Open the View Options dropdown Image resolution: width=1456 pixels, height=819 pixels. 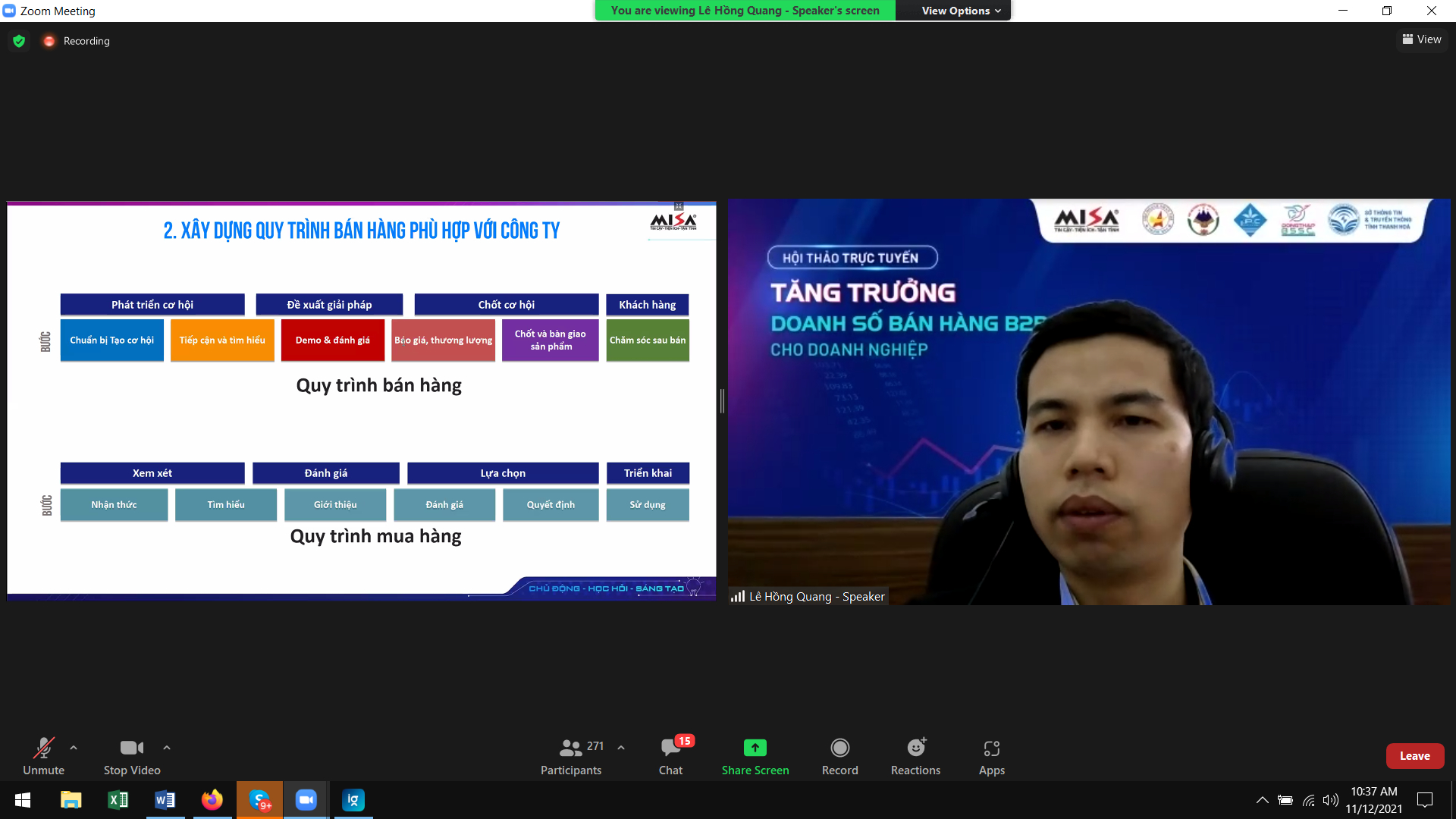click(961, 11)
